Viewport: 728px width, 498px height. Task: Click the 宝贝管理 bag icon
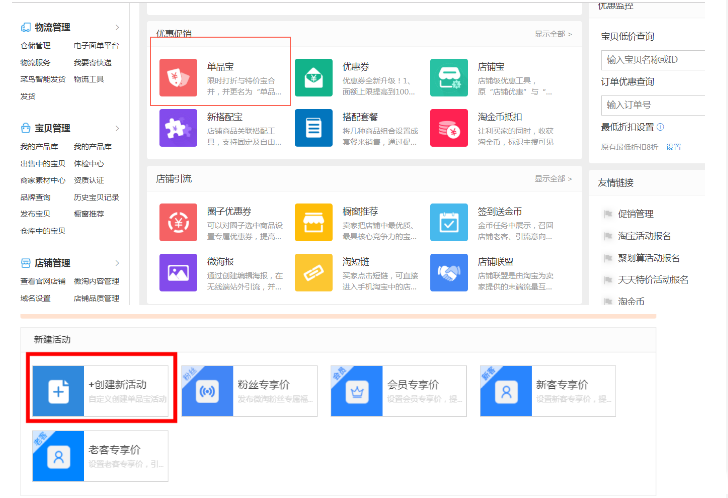click(x=26, y=128)
